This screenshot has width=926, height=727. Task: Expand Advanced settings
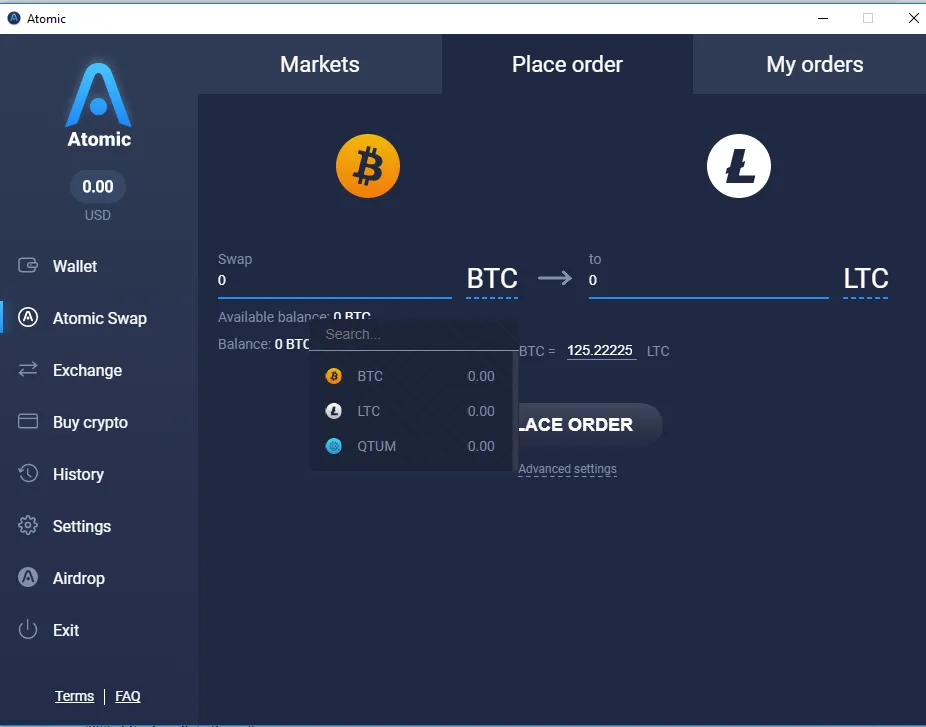tap(568, 469)
